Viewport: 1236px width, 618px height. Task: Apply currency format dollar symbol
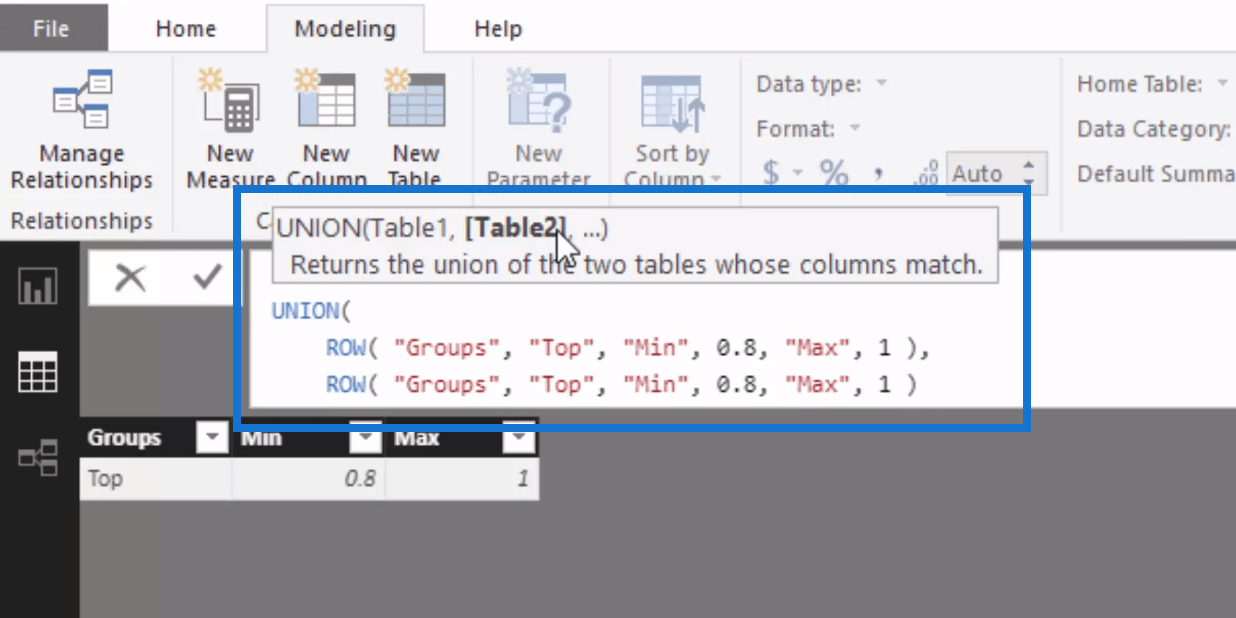pyautogui.click(x=771, y=173)
